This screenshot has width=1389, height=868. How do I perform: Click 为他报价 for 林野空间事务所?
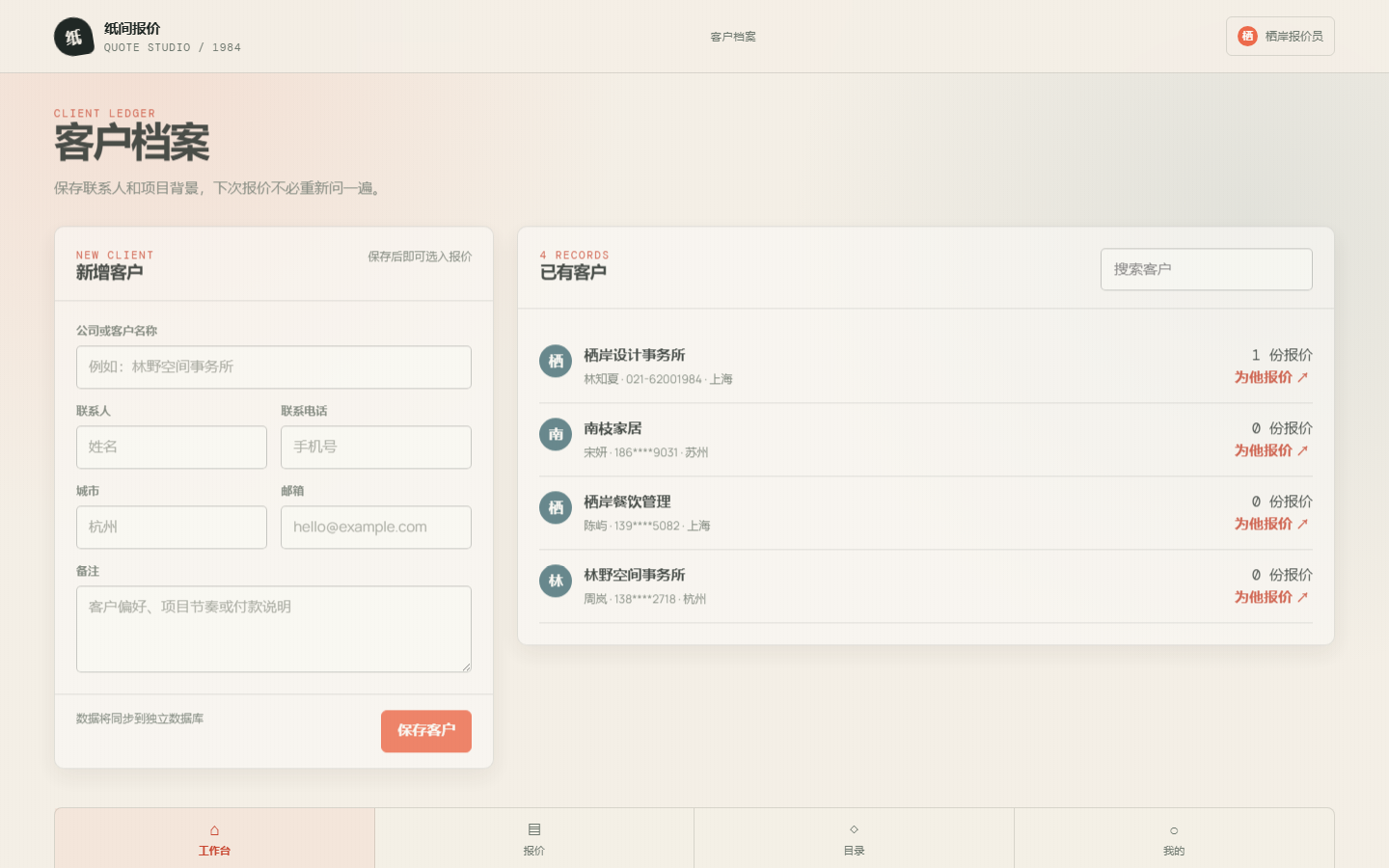tap(1271, 597)
